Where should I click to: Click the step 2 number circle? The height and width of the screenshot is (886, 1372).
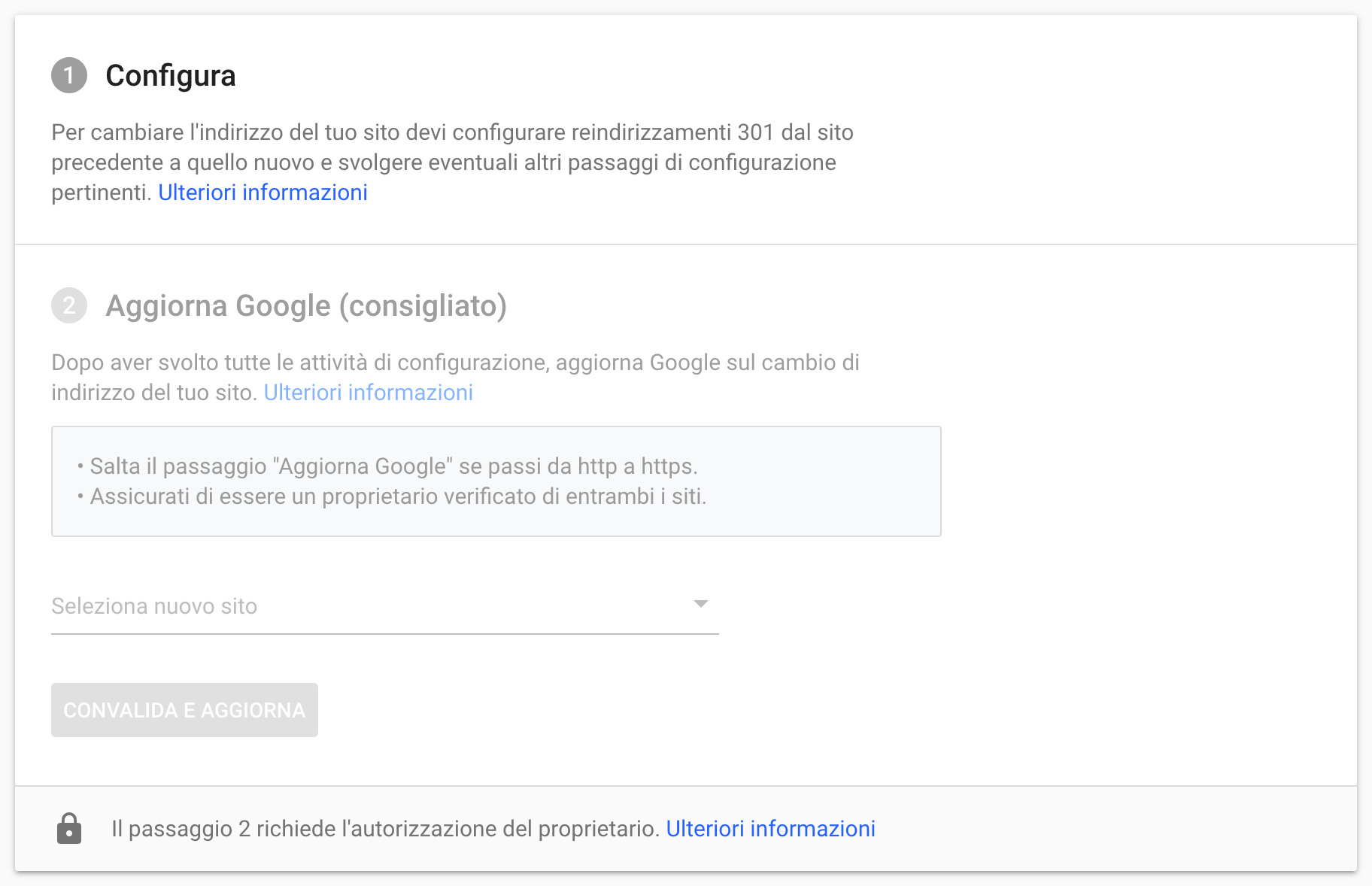[x=69, y=305]
